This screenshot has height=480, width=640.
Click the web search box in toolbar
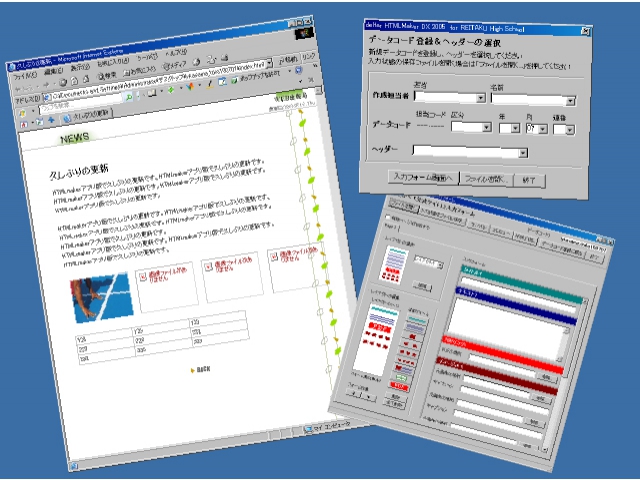pyautogui.click(x=80, y=104)
